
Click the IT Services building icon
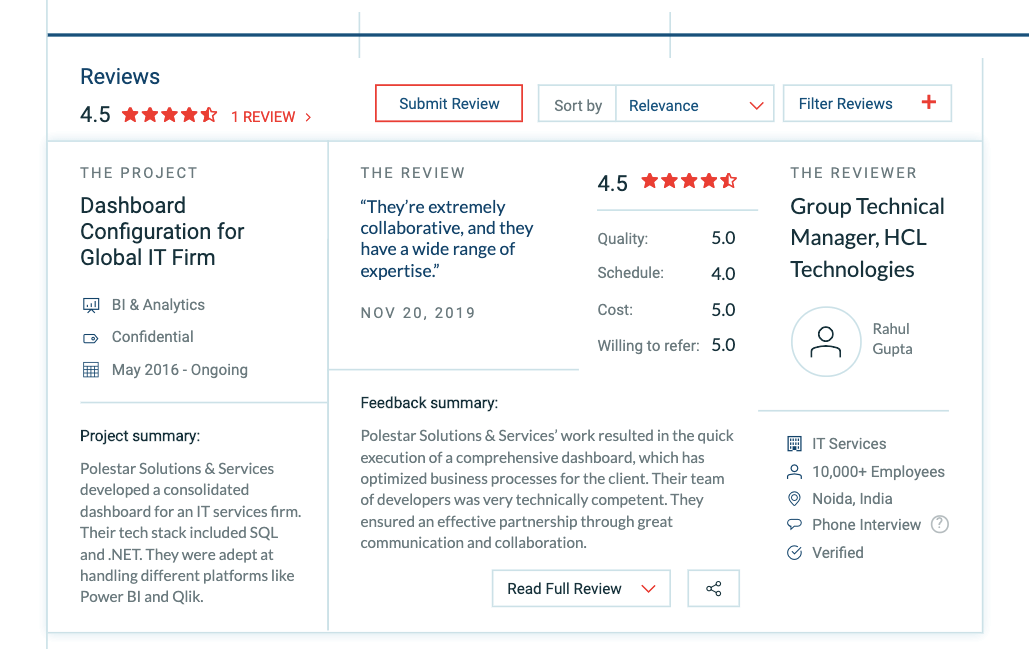coord(795,444)
